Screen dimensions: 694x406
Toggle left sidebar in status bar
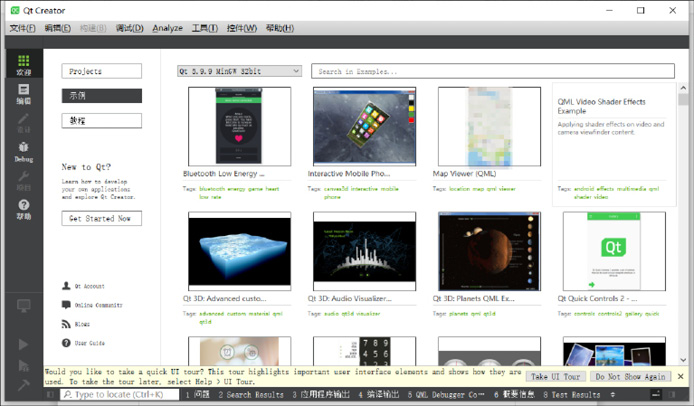(50, 394)
